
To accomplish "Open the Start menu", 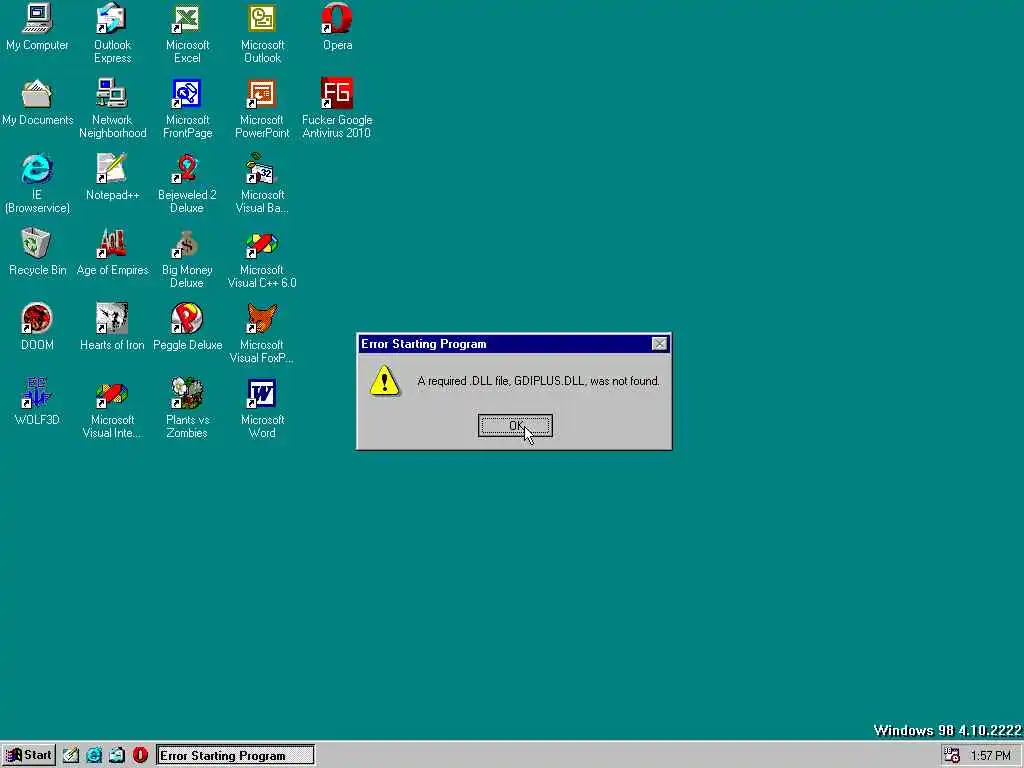I will (x=28, y=755).
